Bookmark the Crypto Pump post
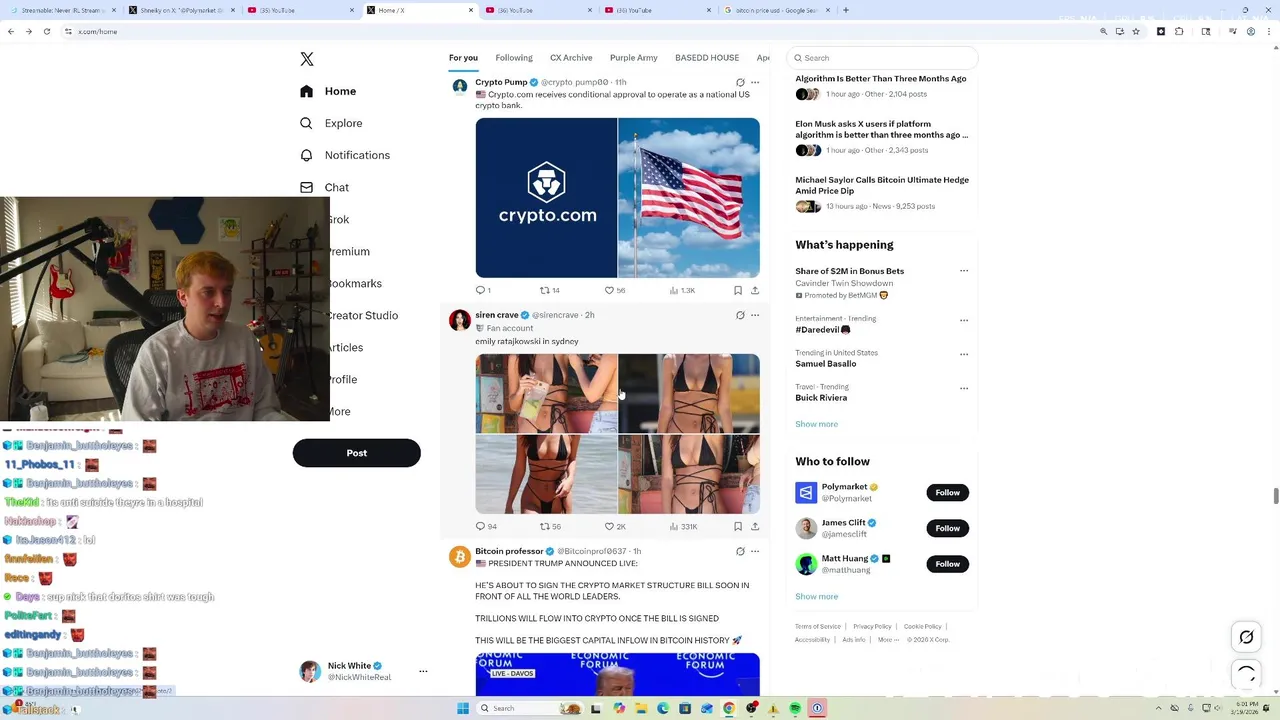This screenshot has width=1280, height=720. point(738,290)
